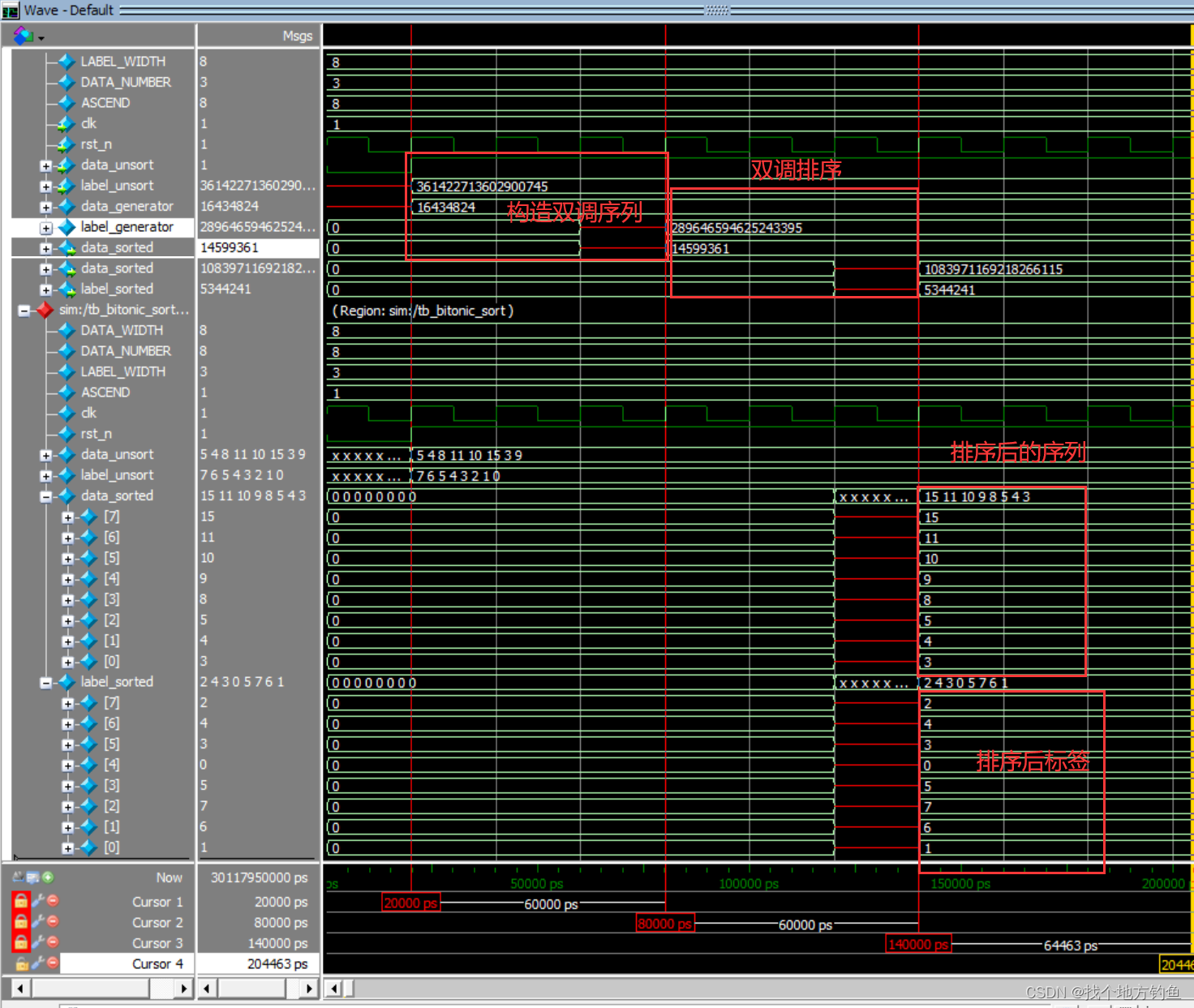The image size is (1194, 1008).
Task: Edit Cursor 1 with wrench icon
Action: click(37, 901)
